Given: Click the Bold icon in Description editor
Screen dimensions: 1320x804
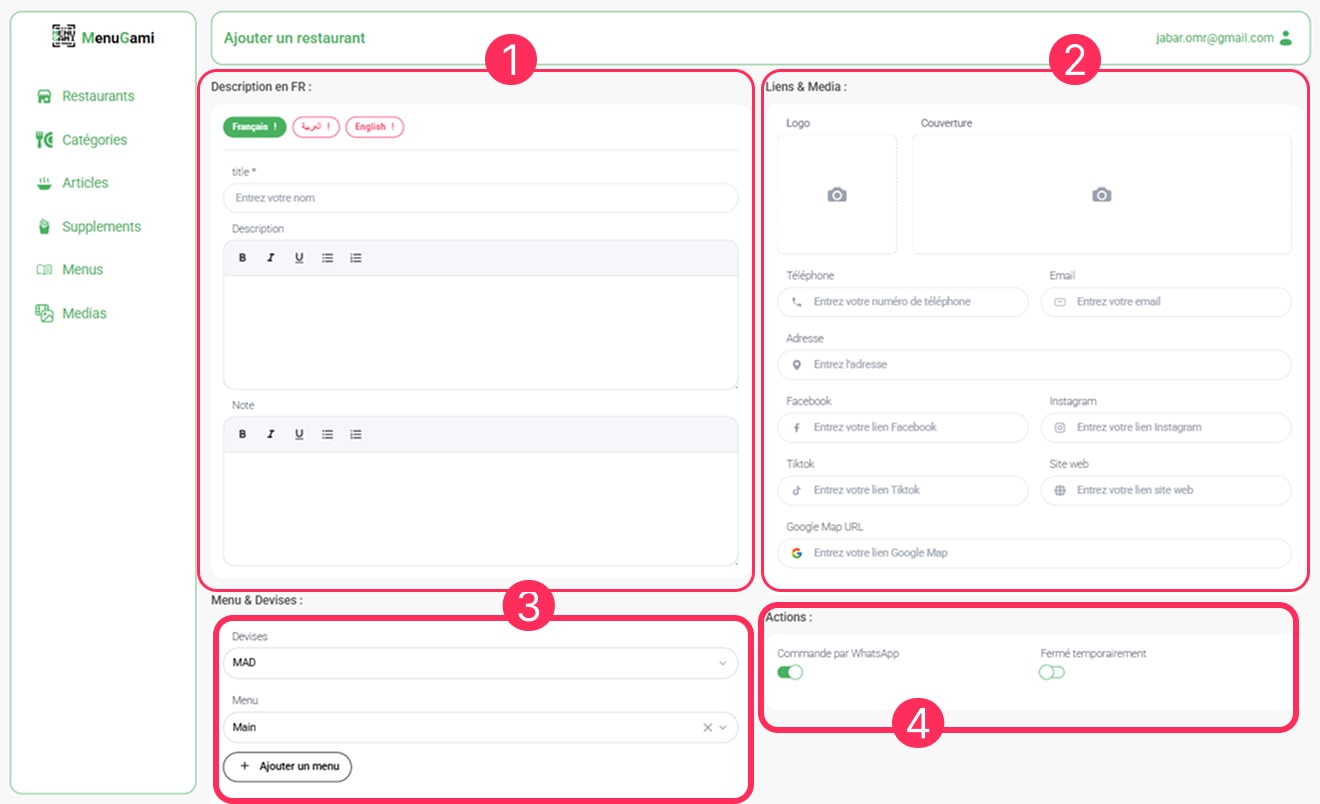Looking at the screenshot, I should tap(242, 258).
